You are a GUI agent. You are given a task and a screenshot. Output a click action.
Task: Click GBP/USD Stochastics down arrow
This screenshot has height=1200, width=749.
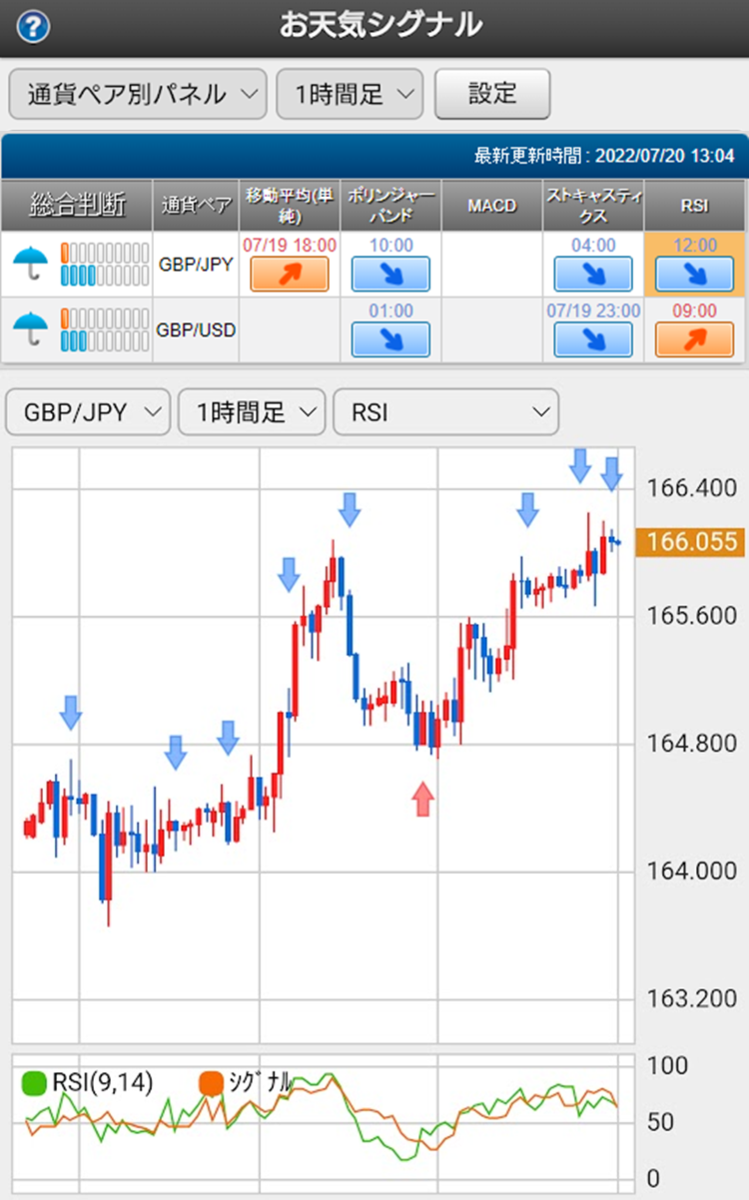593,340
